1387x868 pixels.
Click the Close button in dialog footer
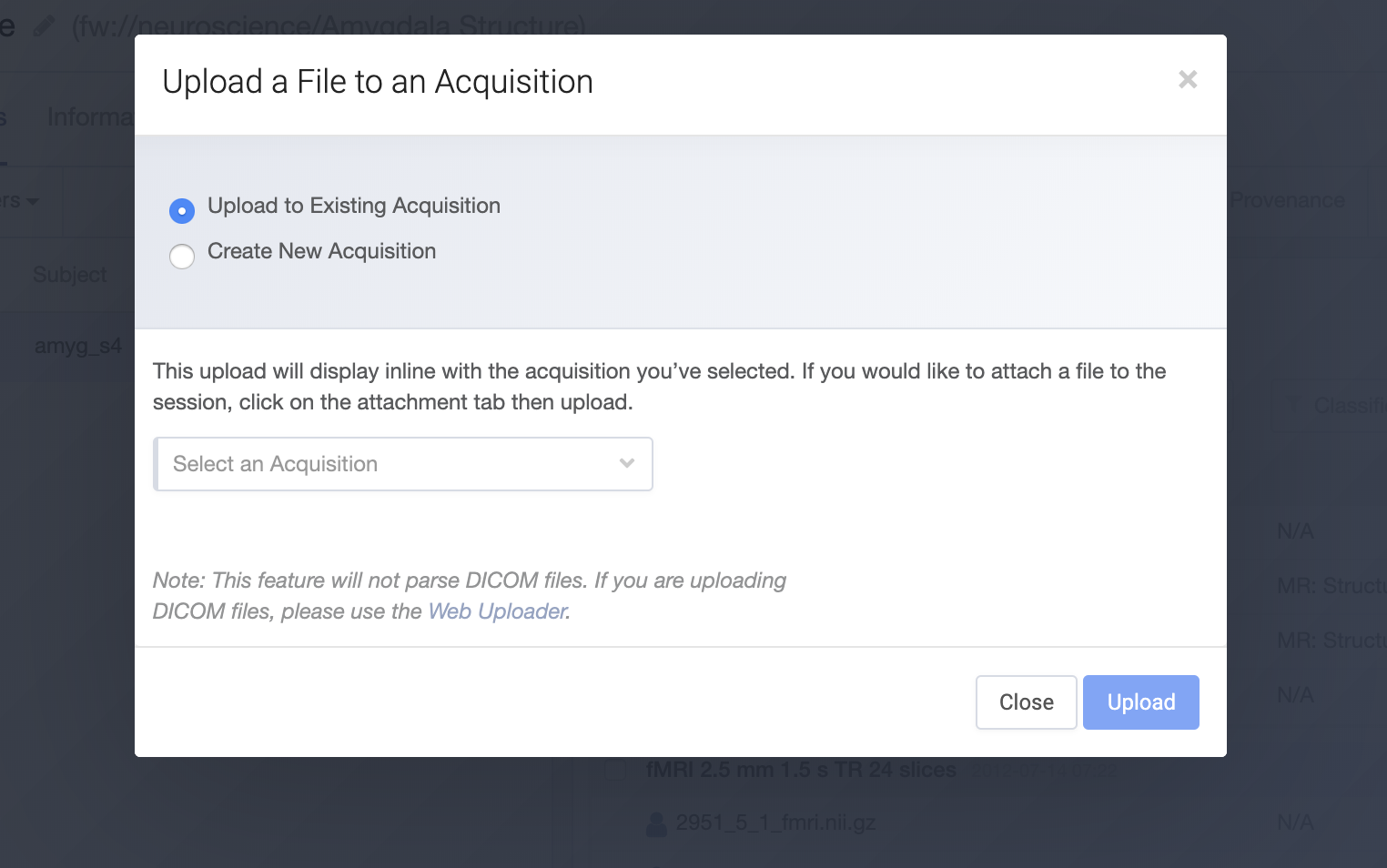(1027, 702)
